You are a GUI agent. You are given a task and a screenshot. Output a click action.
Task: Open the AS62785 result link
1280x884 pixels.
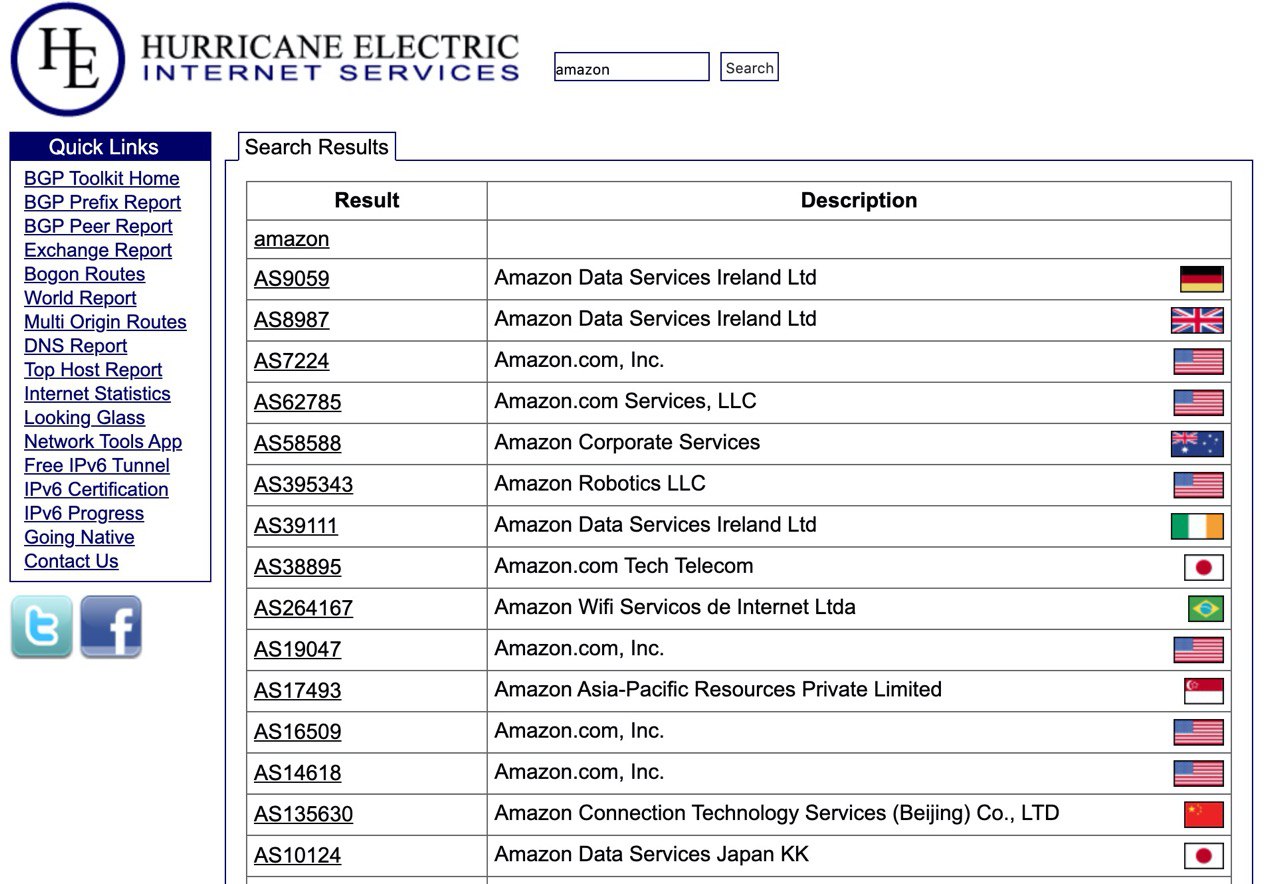point(297,402)
